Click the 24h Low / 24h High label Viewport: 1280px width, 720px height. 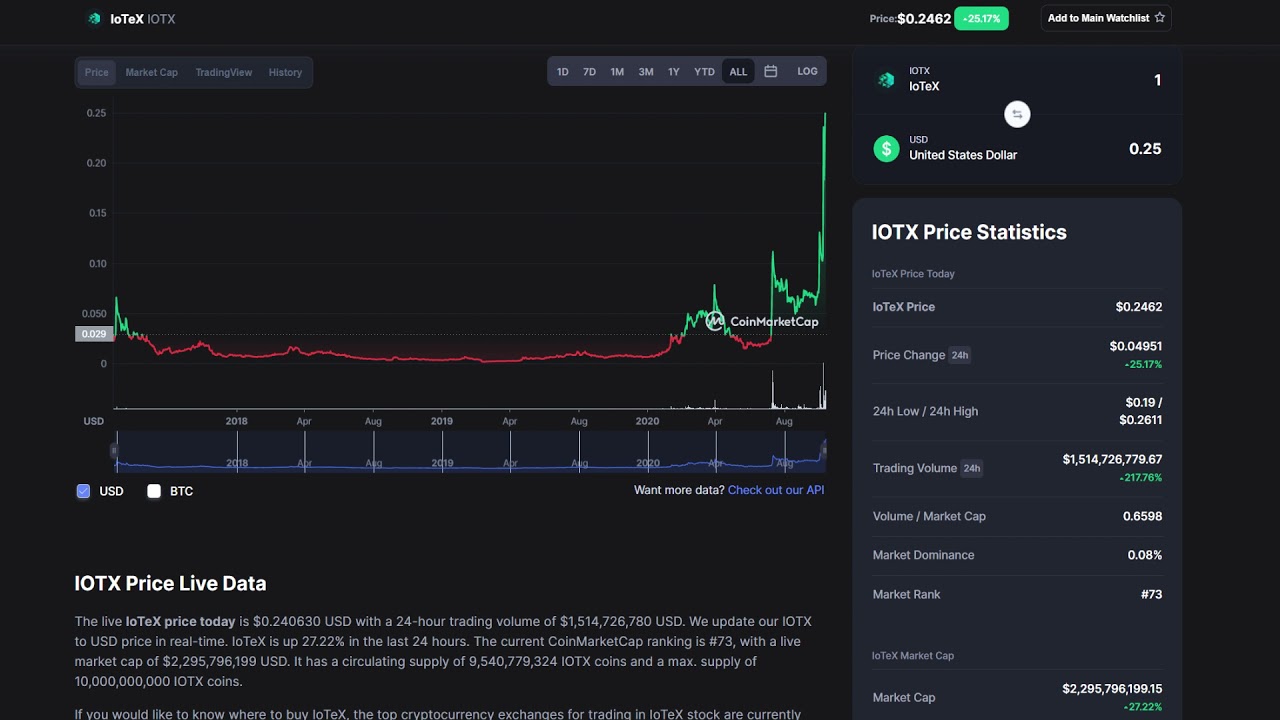pyautogui.click(x=925, y=411)
